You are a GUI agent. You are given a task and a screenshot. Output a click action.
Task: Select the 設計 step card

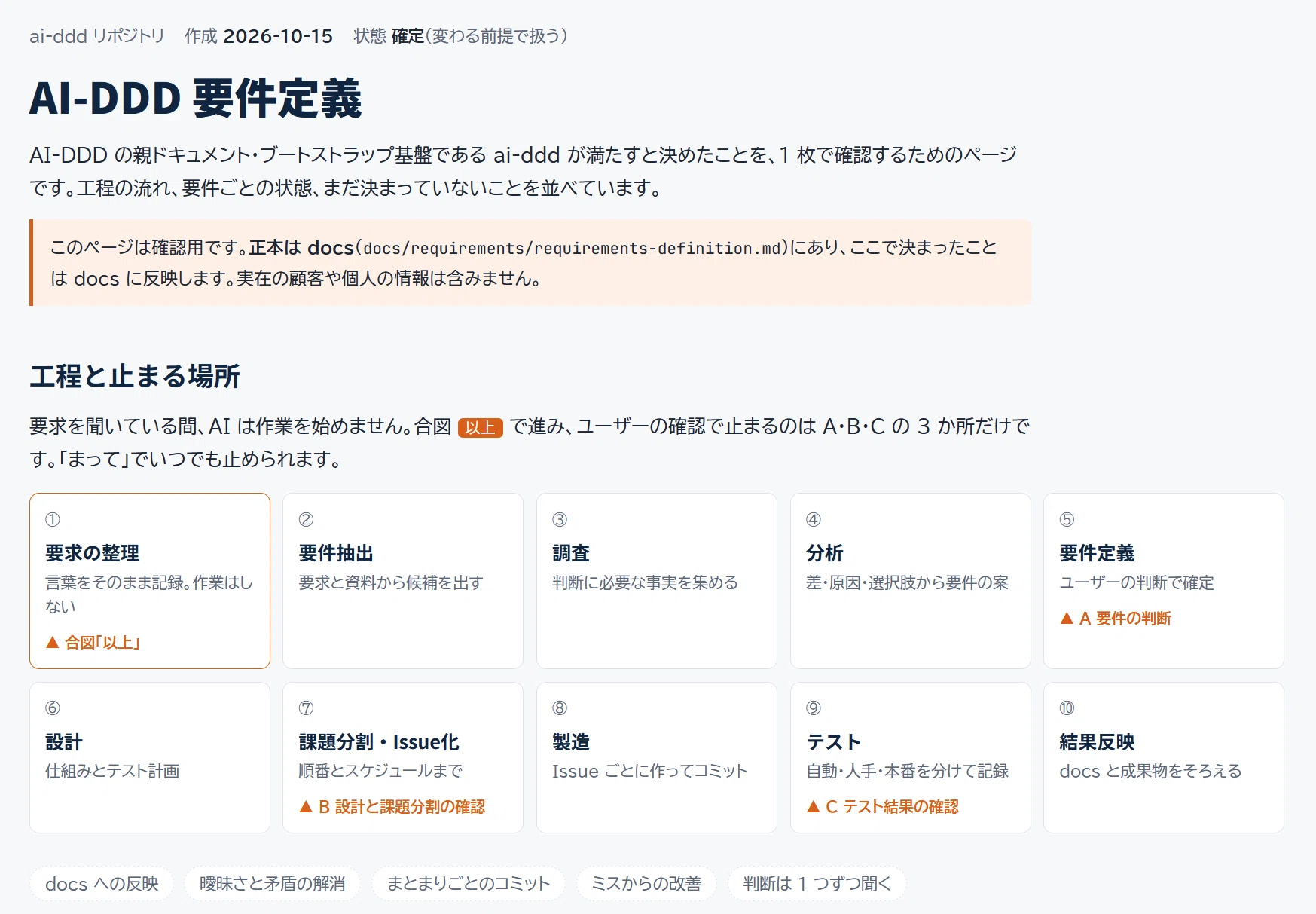[150, 757]
